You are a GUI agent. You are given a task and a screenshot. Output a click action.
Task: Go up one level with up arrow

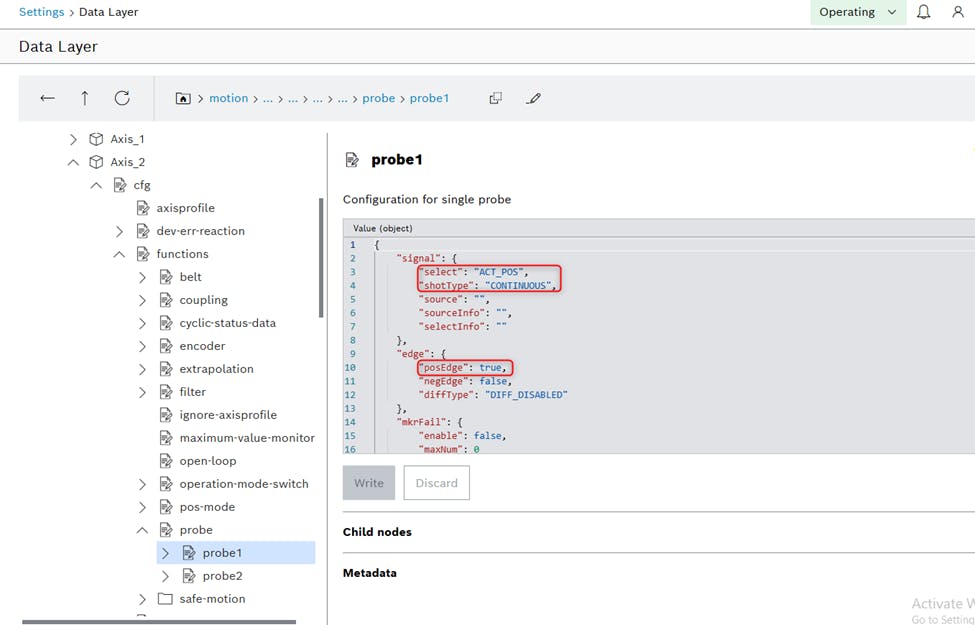(85, 98)
